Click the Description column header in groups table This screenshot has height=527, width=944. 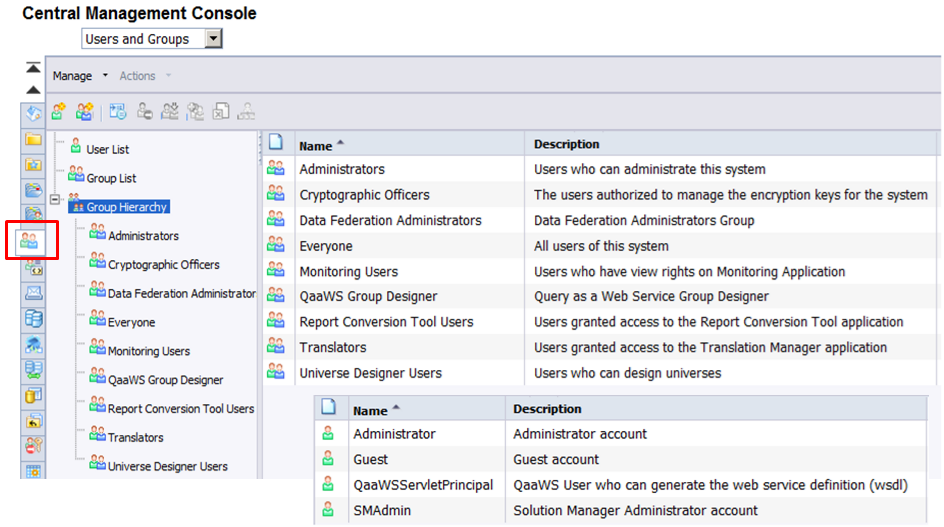pyautogui.click(x=566, y=144)
